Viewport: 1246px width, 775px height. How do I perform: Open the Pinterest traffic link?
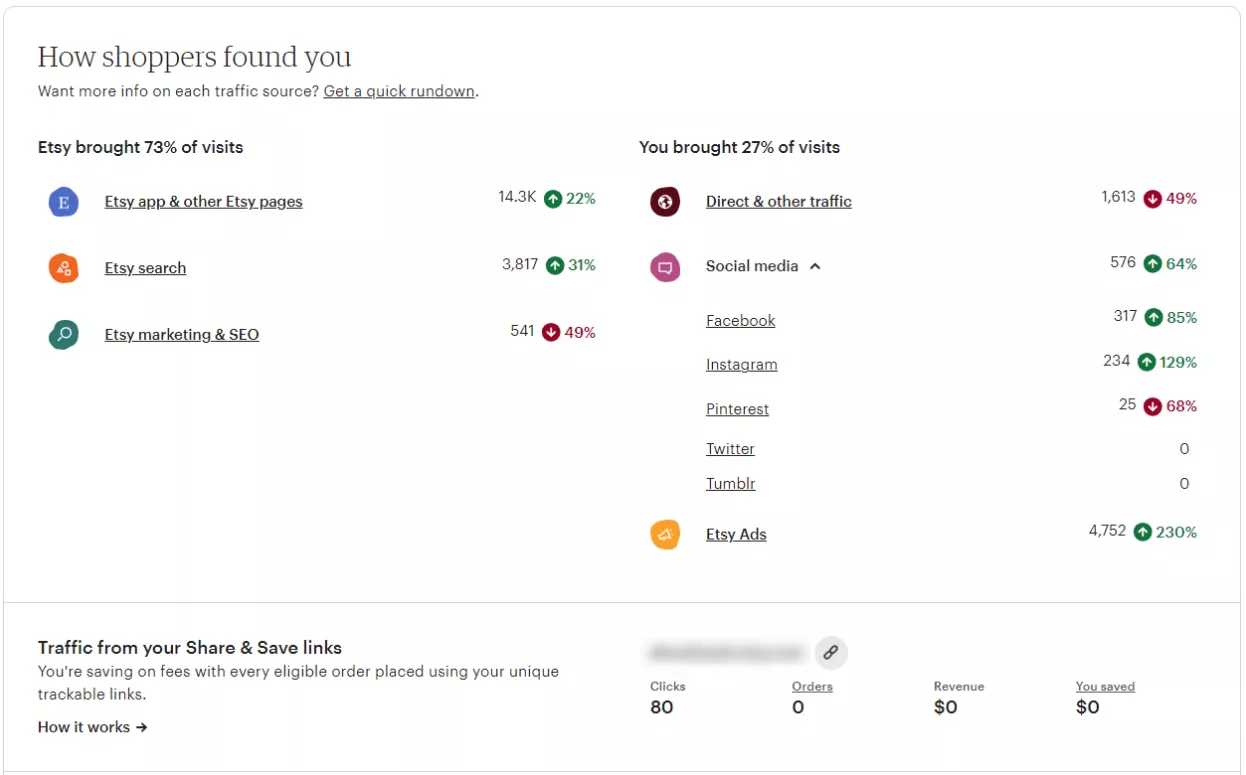pyautogui.click(x=737, y=409)
